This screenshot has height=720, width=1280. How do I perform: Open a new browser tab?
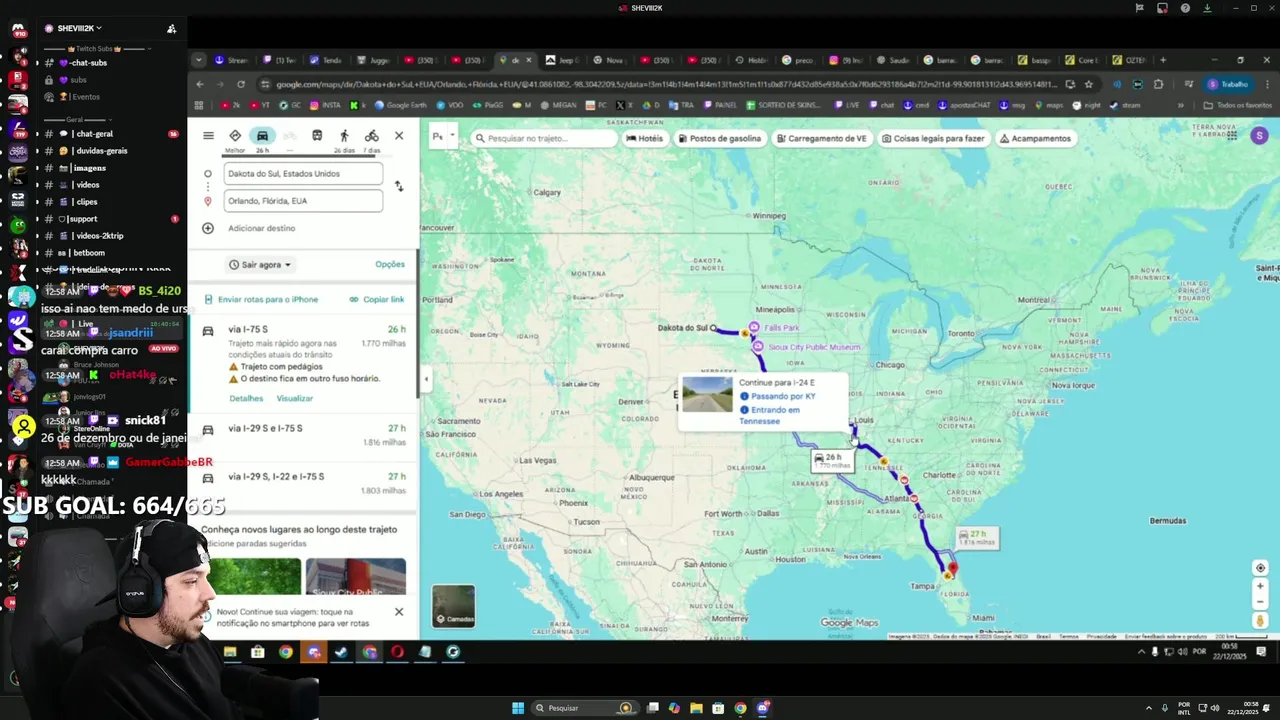[1162, 60]
